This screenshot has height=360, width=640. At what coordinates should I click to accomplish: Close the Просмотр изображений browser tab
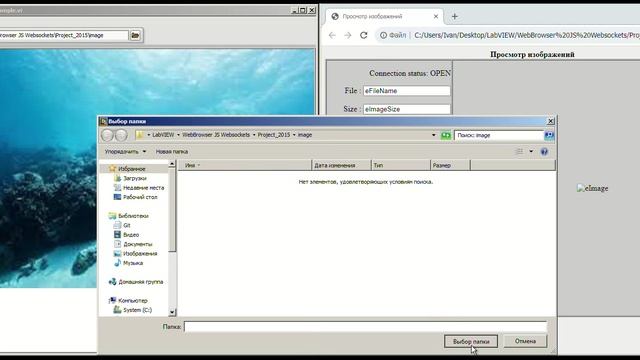coord(436,16)
